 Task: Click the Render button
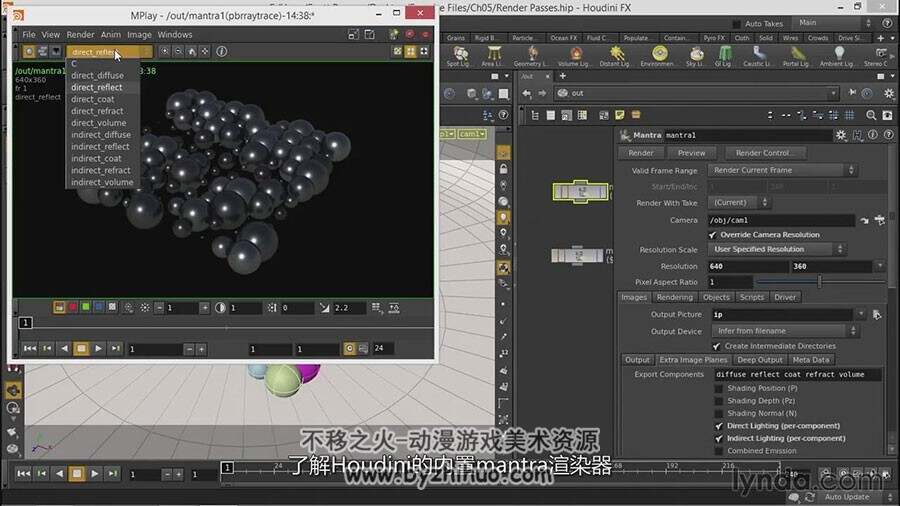pyautogui.click(x=641, y=153)
